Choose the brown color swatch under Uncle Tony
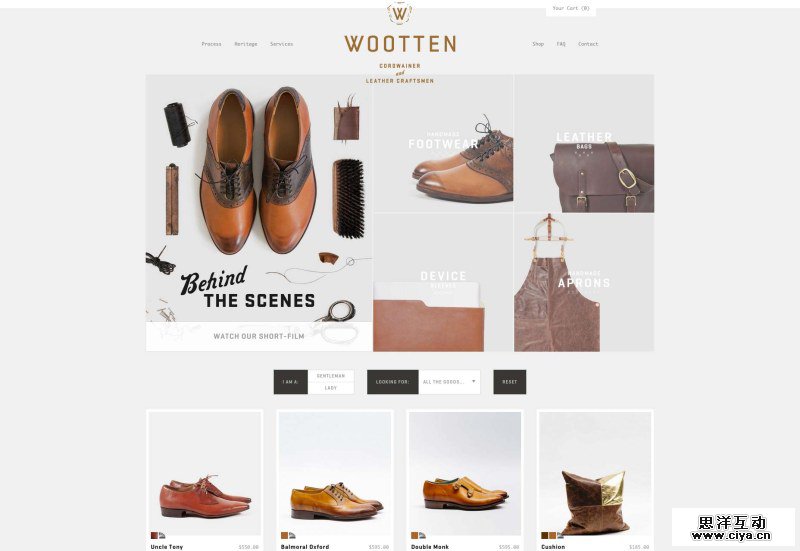800x551 pixels. pos(154,536)
